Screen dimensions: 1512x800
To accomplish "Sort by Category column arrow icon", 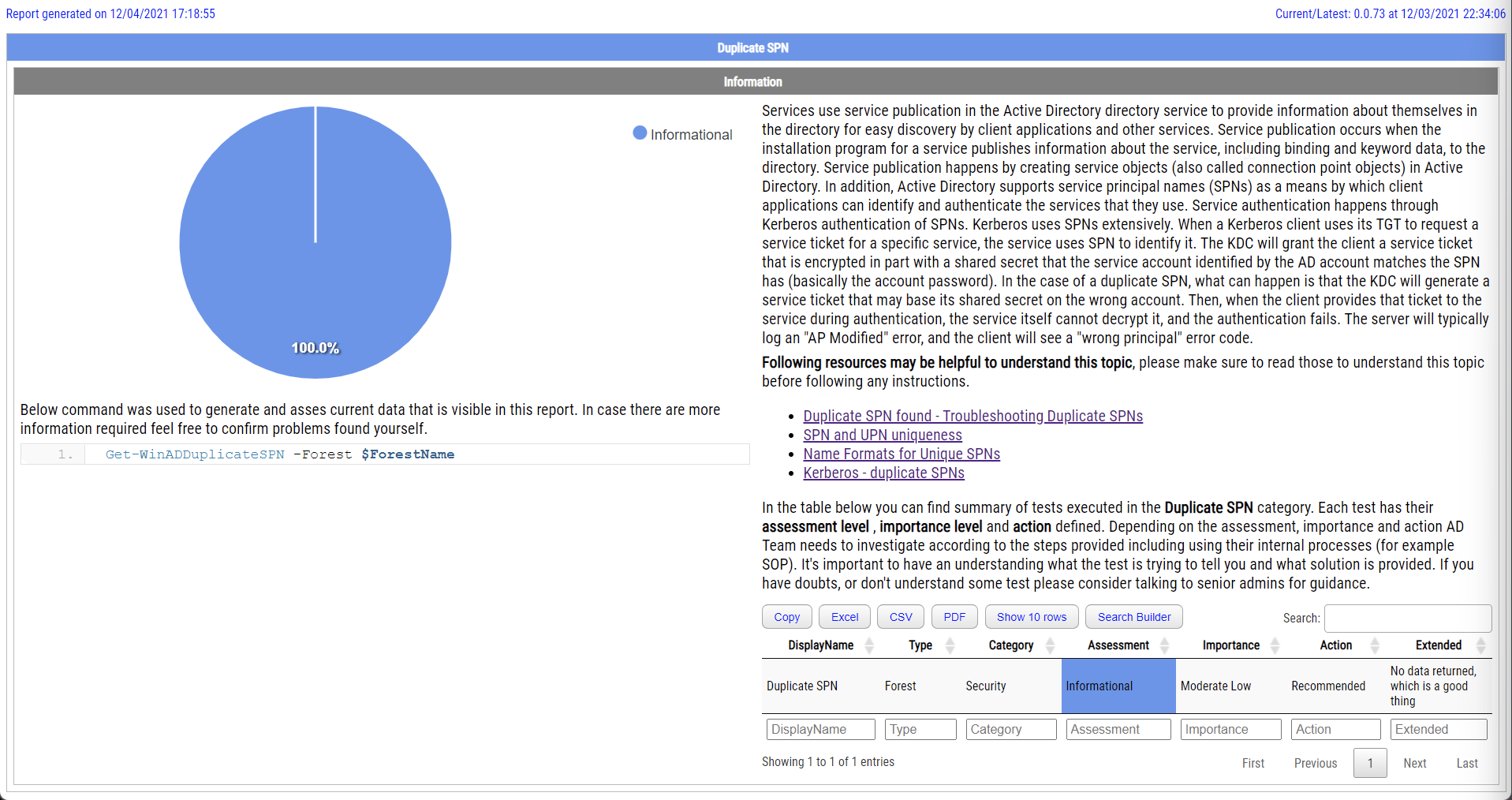I will 1050,645.
